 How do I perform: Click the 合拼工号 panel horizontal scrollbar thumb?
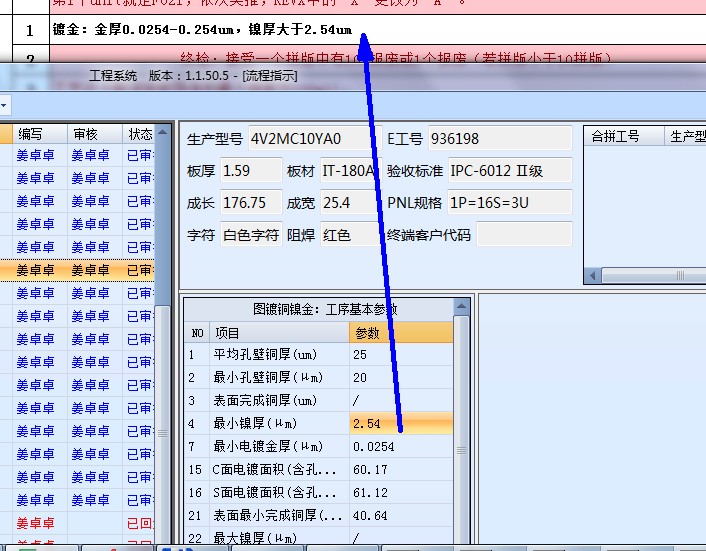click(654, 275)
